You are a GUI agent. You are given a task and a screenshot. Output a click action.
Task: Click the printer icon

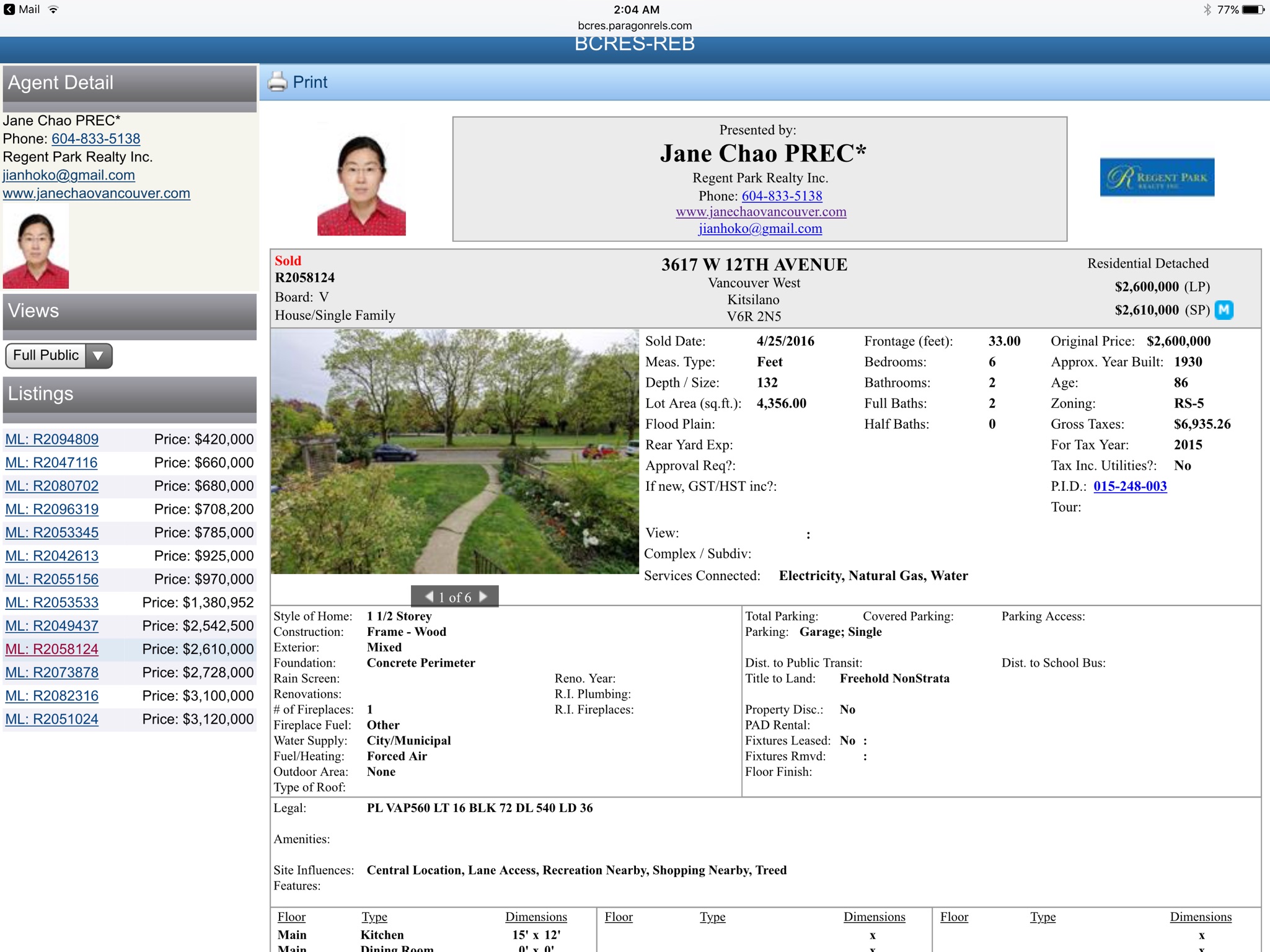click(x=277, y=82)
